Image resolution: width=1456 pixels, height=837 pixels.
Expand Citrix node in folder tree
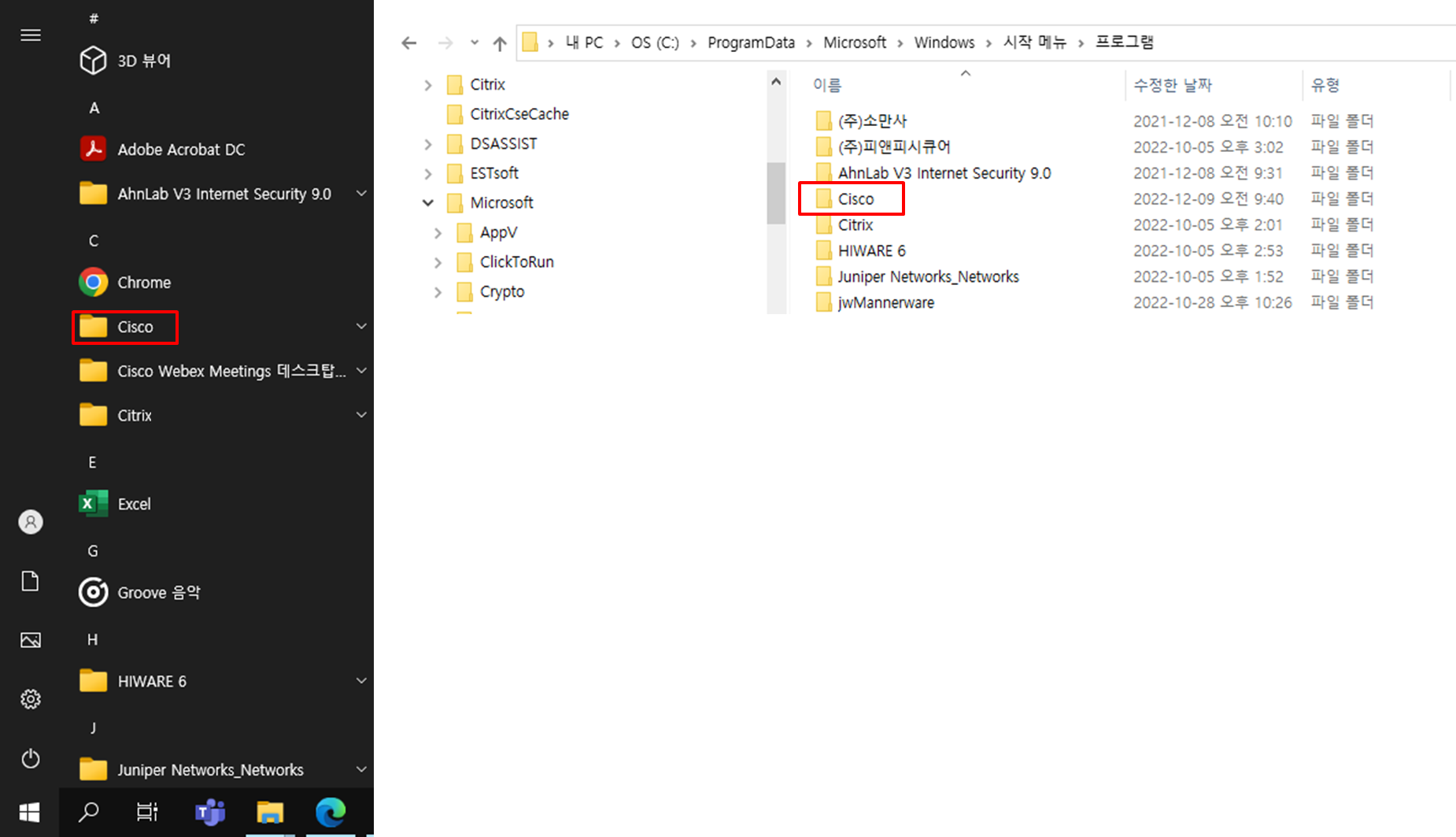tap(428, 84)
